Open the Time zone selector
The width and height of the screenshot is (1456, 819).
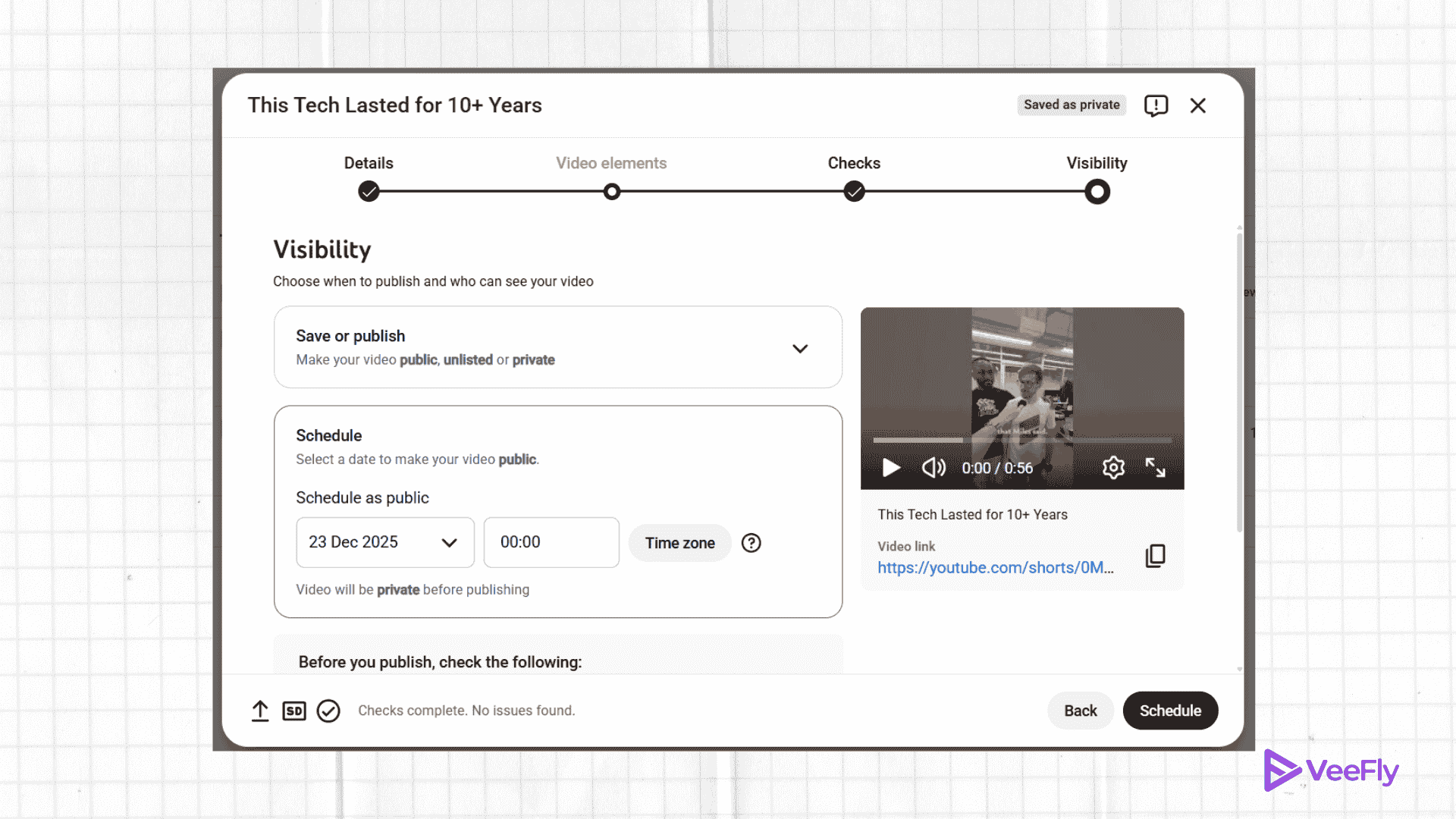coord(679,542)
